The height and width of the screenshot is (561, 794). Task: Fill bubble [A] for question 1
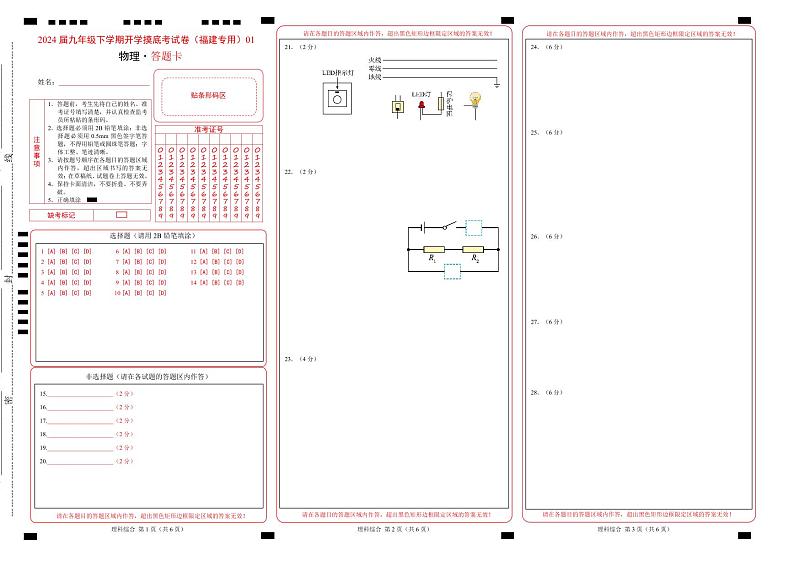(51, 251)
